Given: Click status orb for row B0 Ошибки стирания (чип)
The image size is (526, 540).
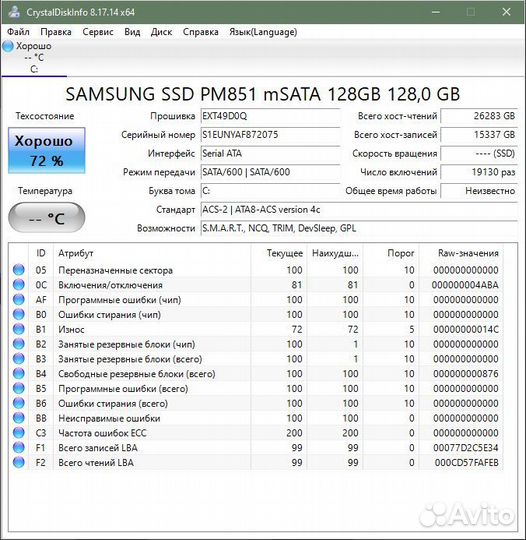Looking at the screenshot, I should [x=19, y=314].
